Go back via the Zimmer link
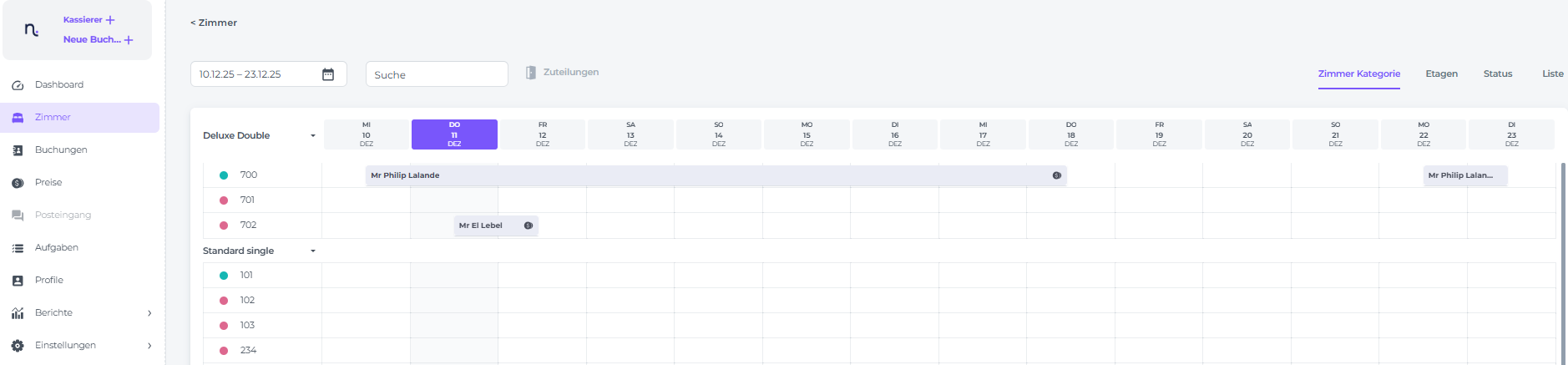The height and width of the screenshot is (365, 1568). [214, 23]
